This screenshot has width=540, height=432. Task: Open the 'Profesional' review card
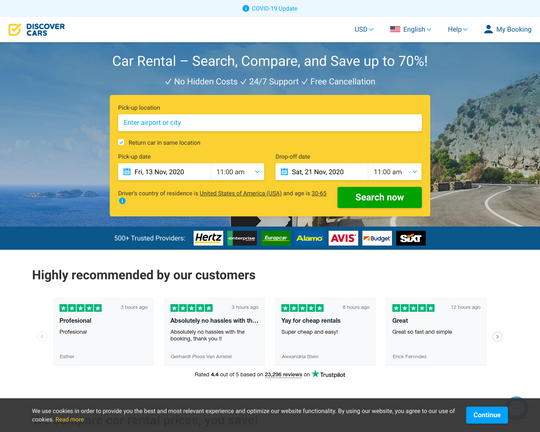click(x=104, y=331)
